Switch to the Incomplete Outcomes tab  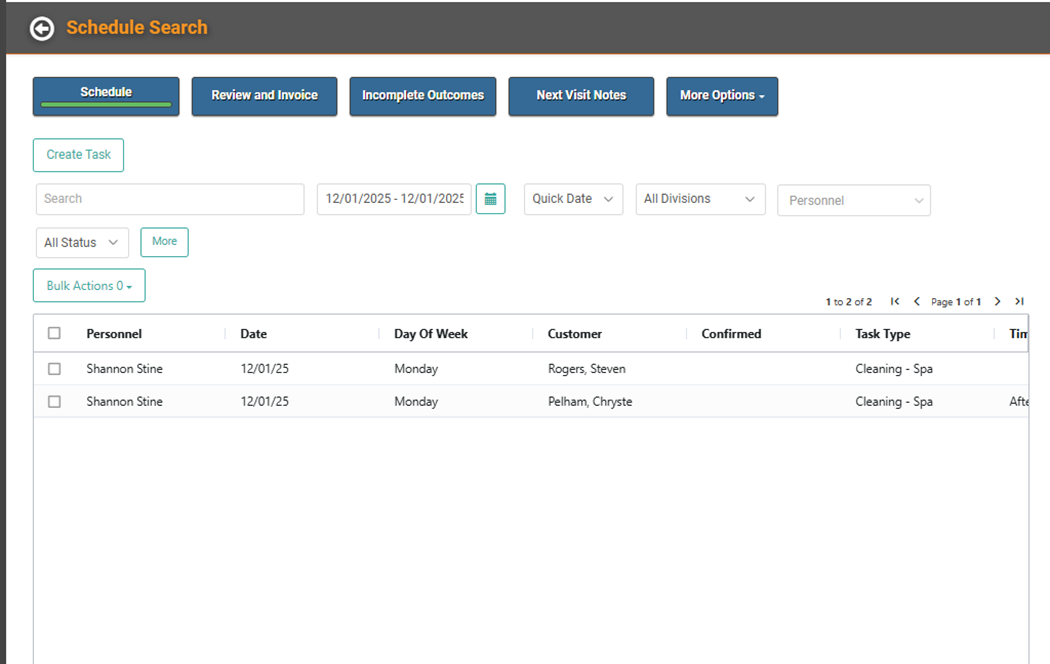click(422, 96)
